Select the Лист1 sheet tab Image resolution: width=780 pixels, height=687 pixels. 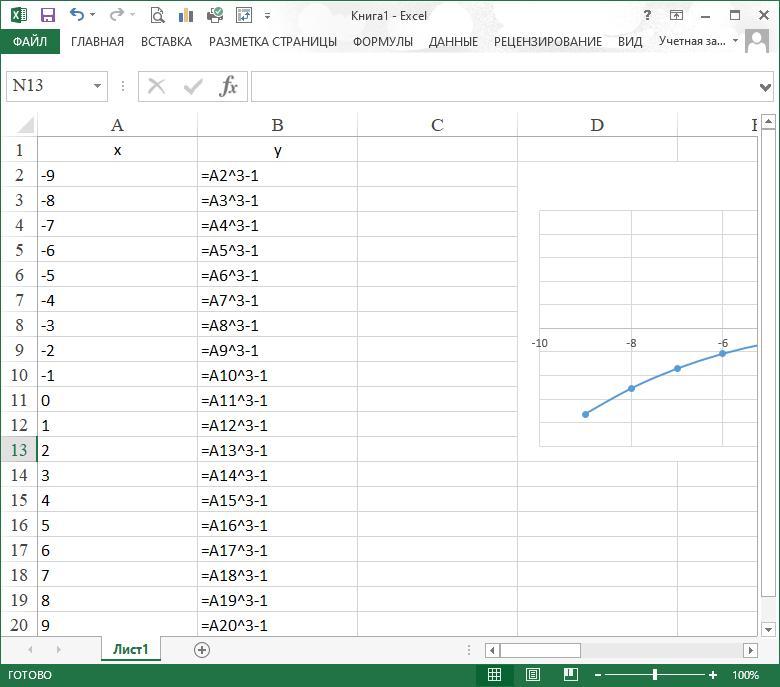point(130,650)
